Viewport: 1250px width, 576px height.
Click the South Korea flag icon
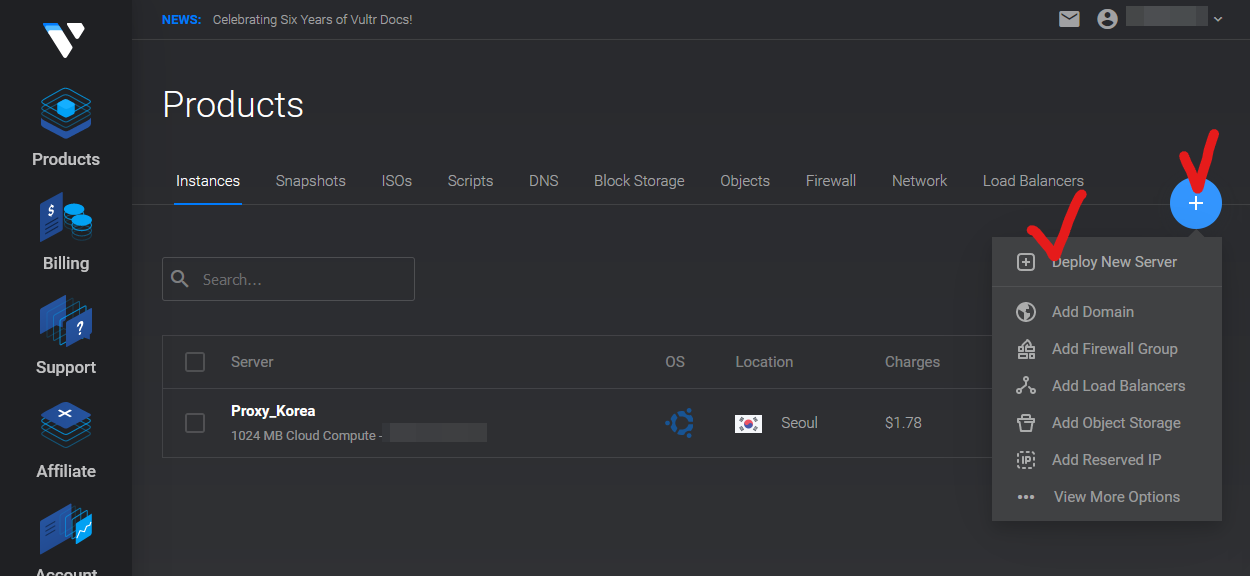748,423
